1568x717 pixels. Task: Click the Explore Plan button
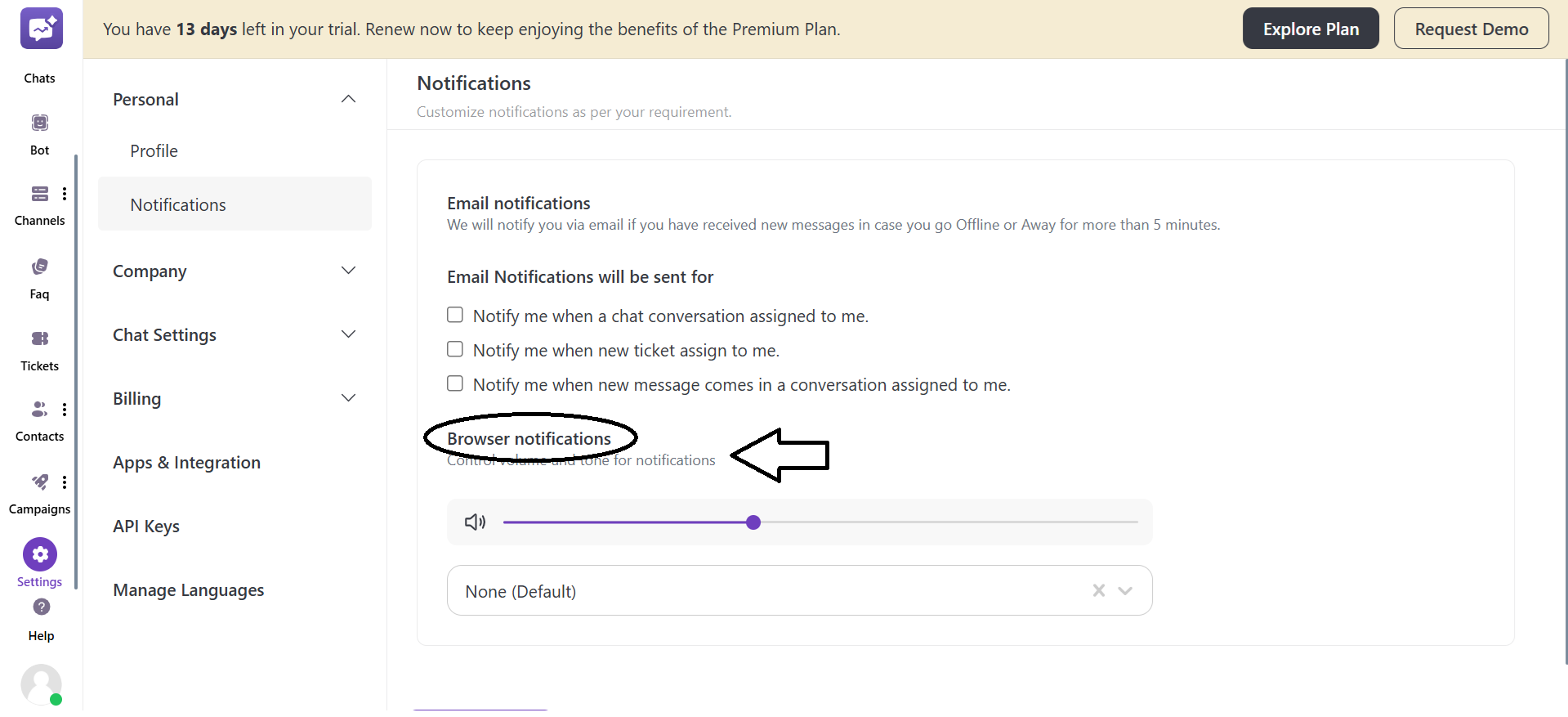click(x=1311, y=29)
